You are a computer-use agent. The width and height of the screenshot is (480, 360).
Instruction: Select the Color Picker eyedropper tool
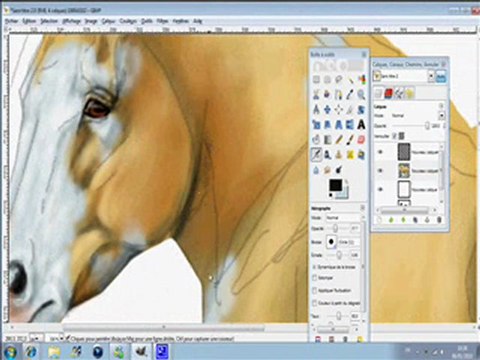click(350, 94)
